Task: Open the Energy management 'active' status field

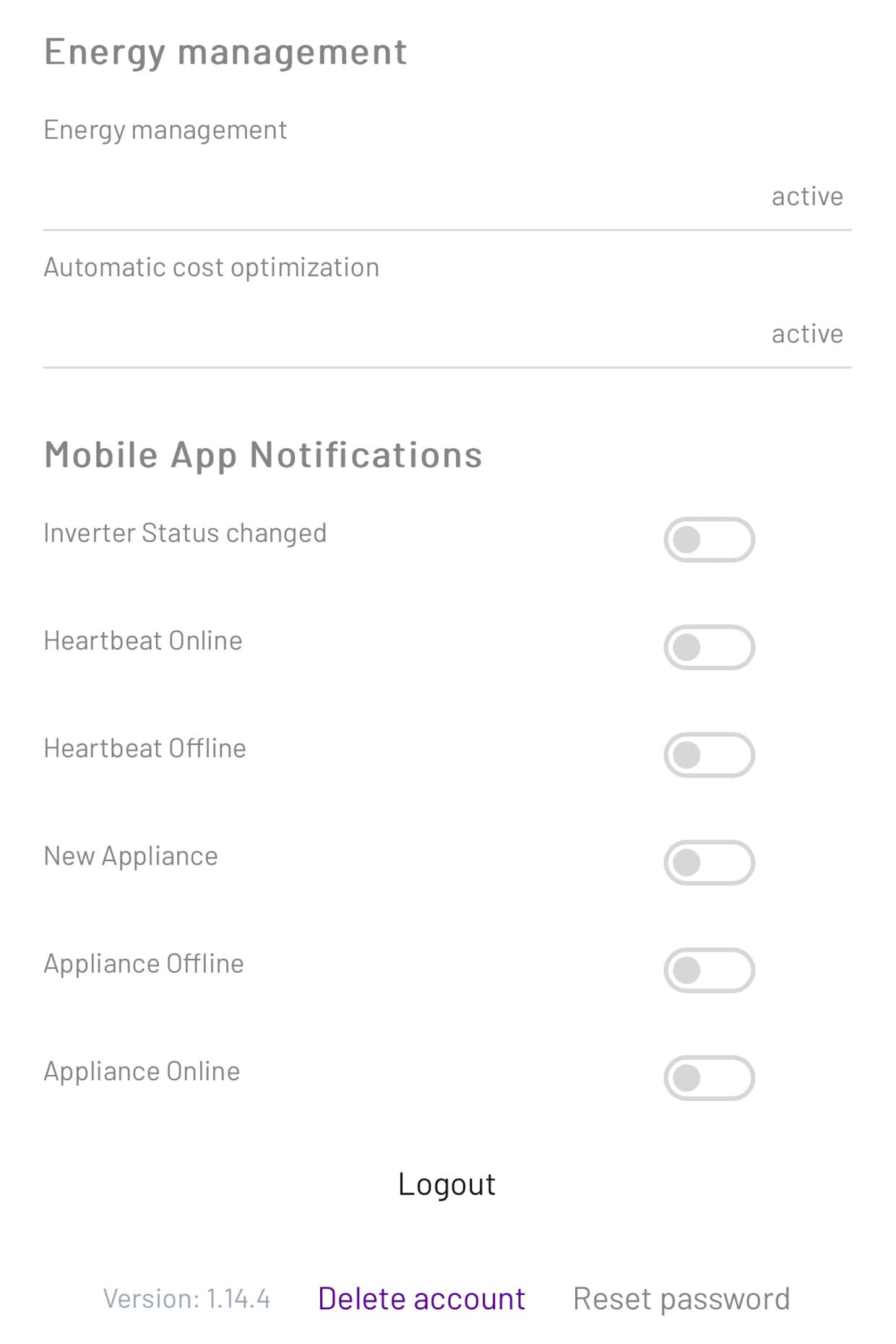Action: 806,197
